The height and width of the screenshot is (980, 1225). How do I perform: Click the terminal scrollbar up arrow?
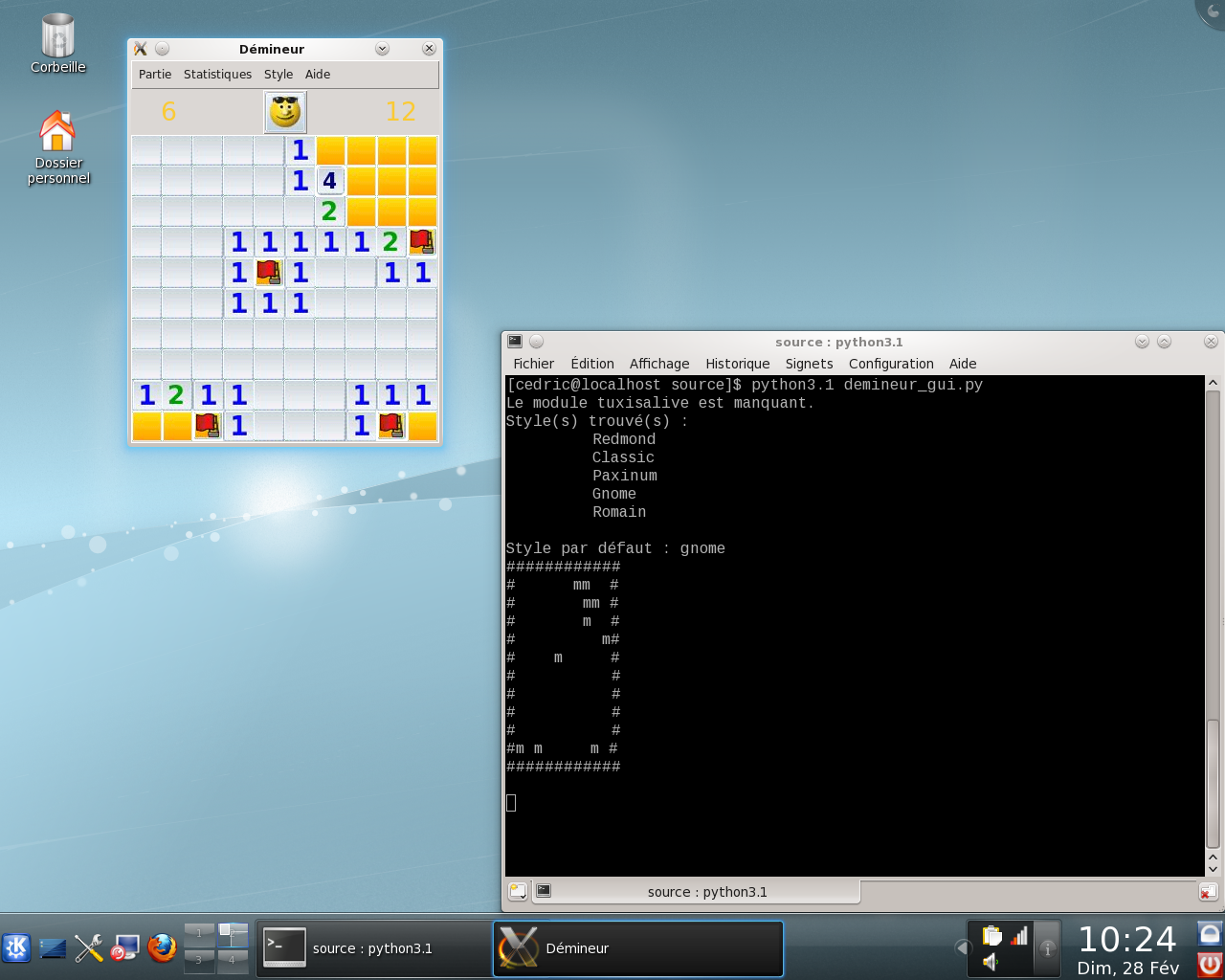(1213, 383)
